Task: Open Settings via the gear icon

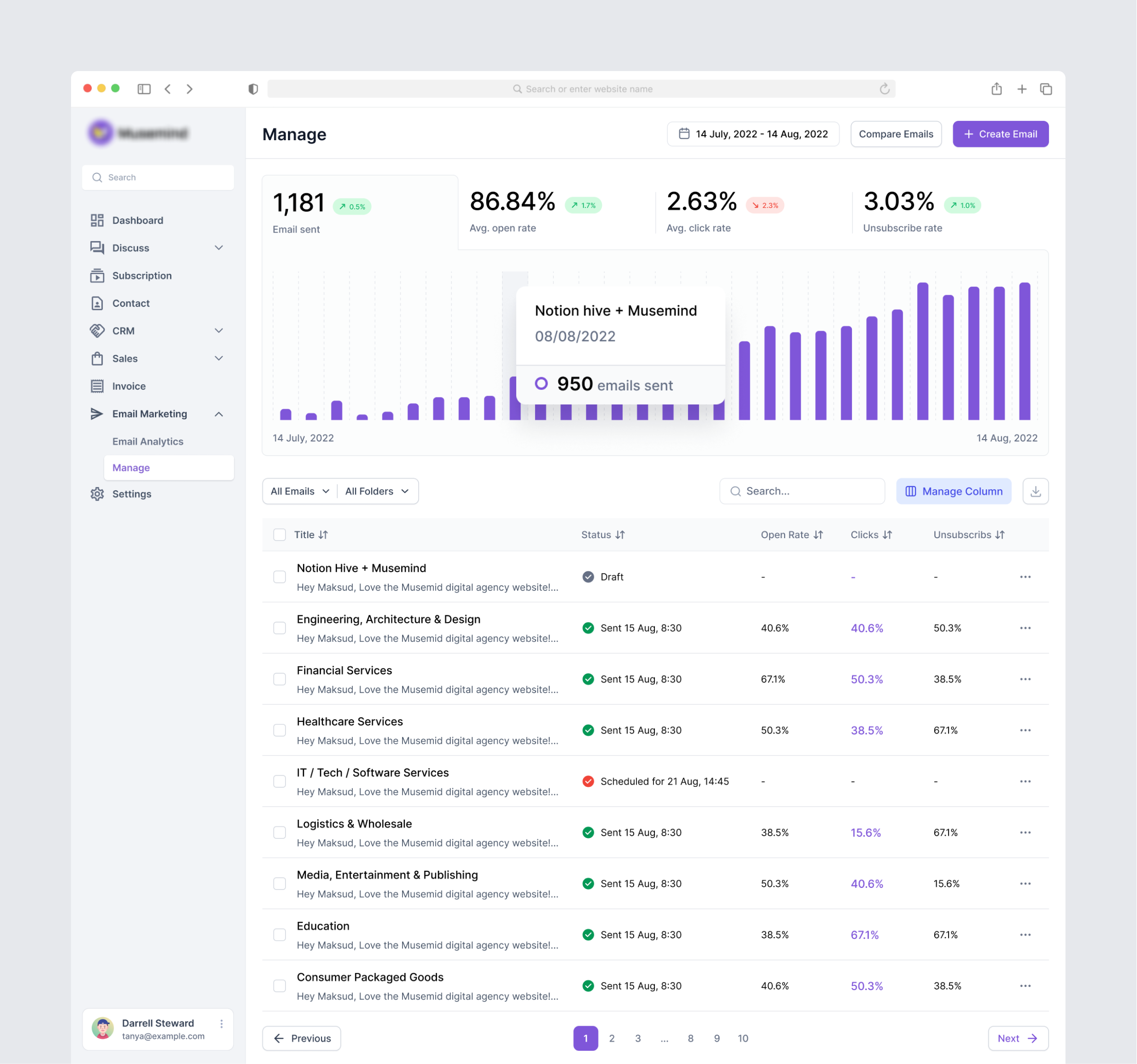Action: [97, 494]
